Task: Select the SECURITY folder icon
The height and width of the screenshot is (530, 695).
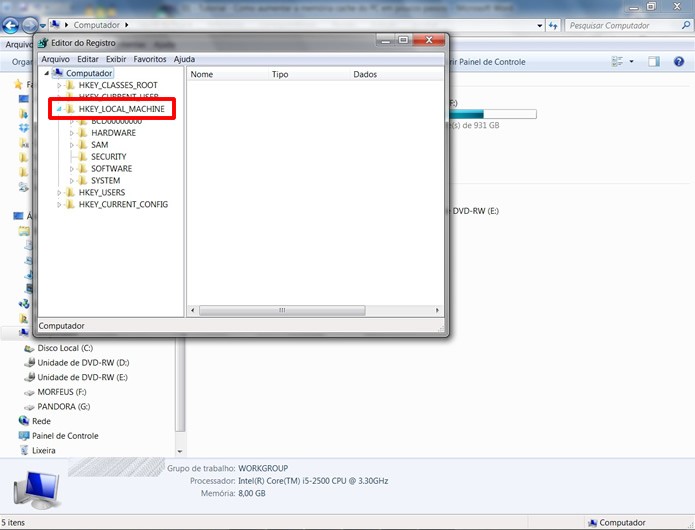Action: pyautogui.click(x=82, y=156)
